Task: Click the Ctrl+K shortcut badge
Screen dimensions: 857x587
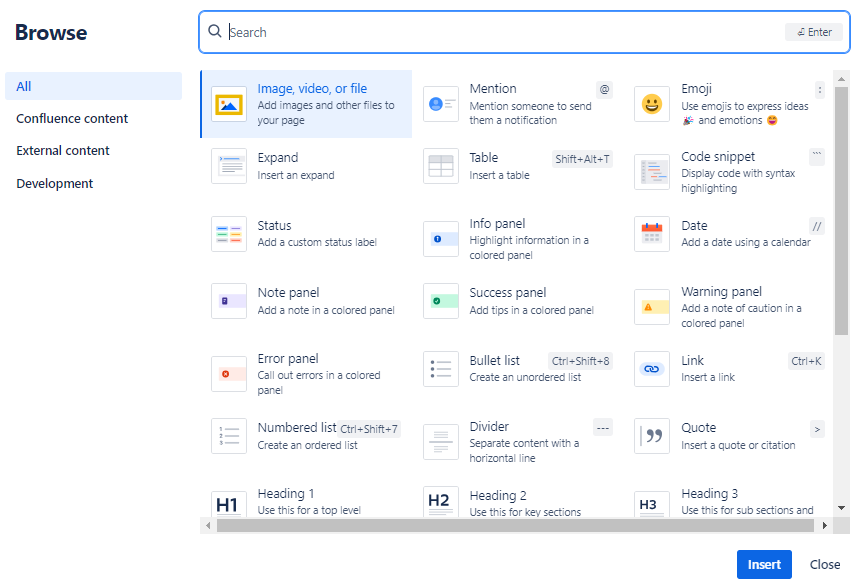Action: 806,361
